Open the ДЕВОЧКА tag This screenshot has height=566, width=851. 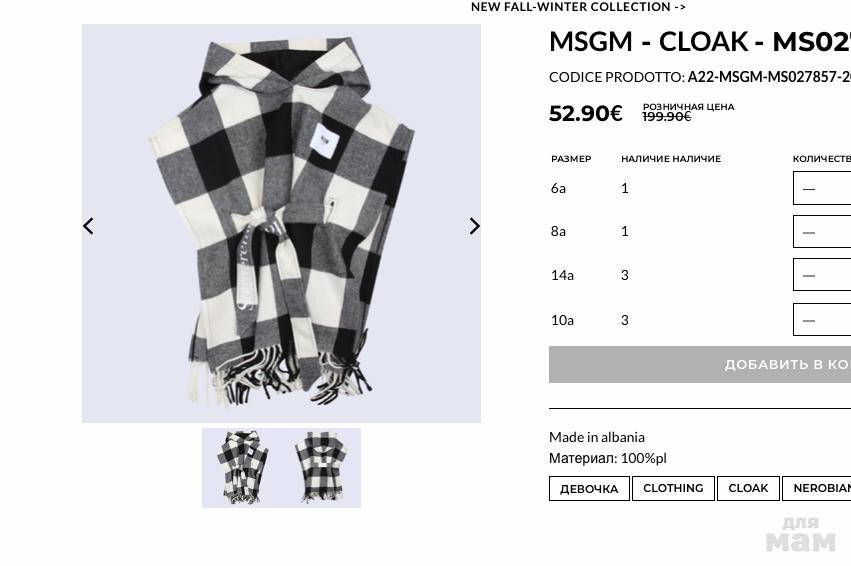pyautogui.click(x=589, y=488)
